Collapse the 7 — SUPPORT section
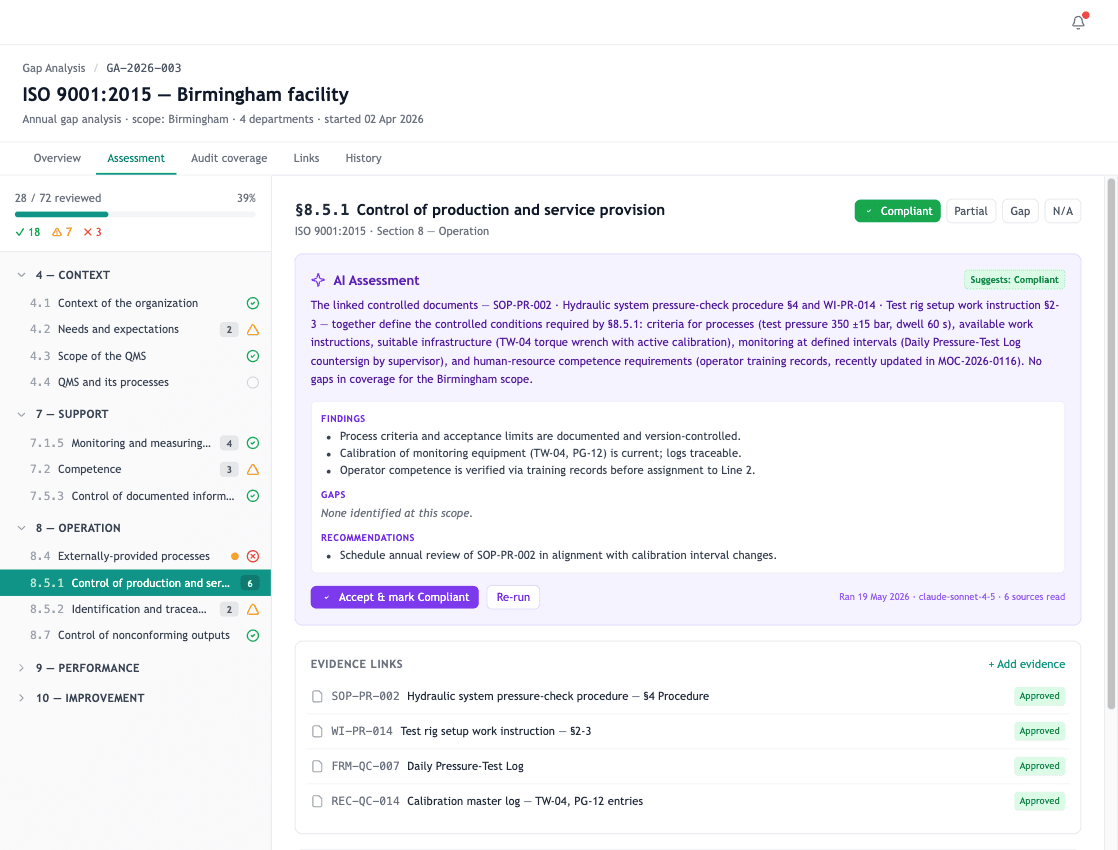Viewport: 1118px width, 850px height. click(21, 414)
